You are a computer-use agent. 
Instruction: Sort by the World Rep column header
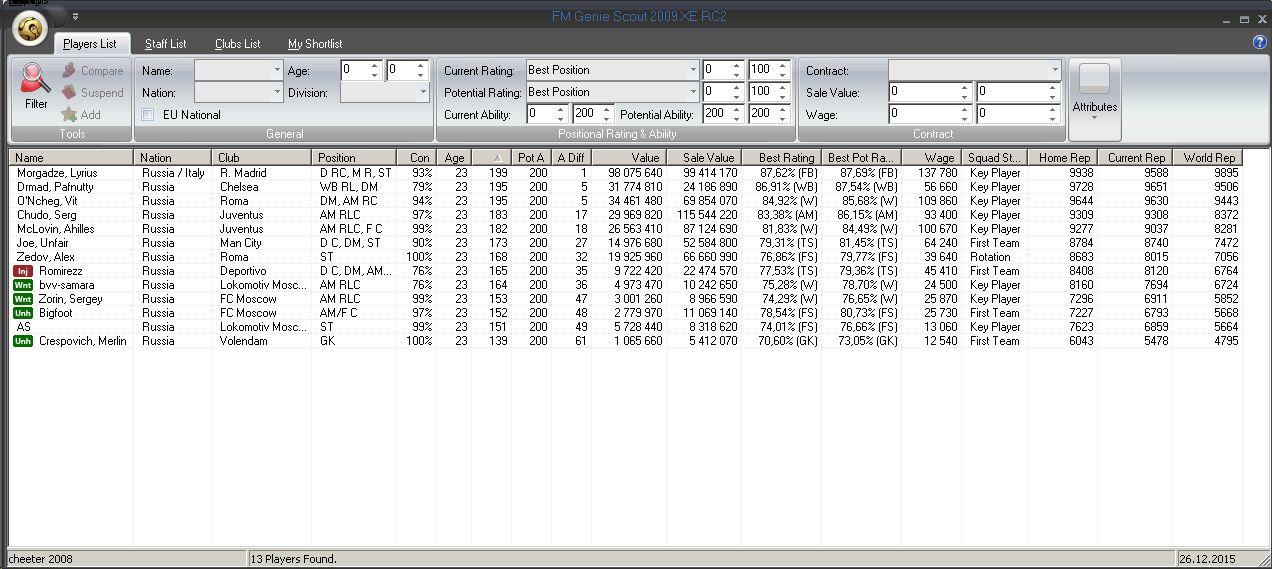(1208, 158)
